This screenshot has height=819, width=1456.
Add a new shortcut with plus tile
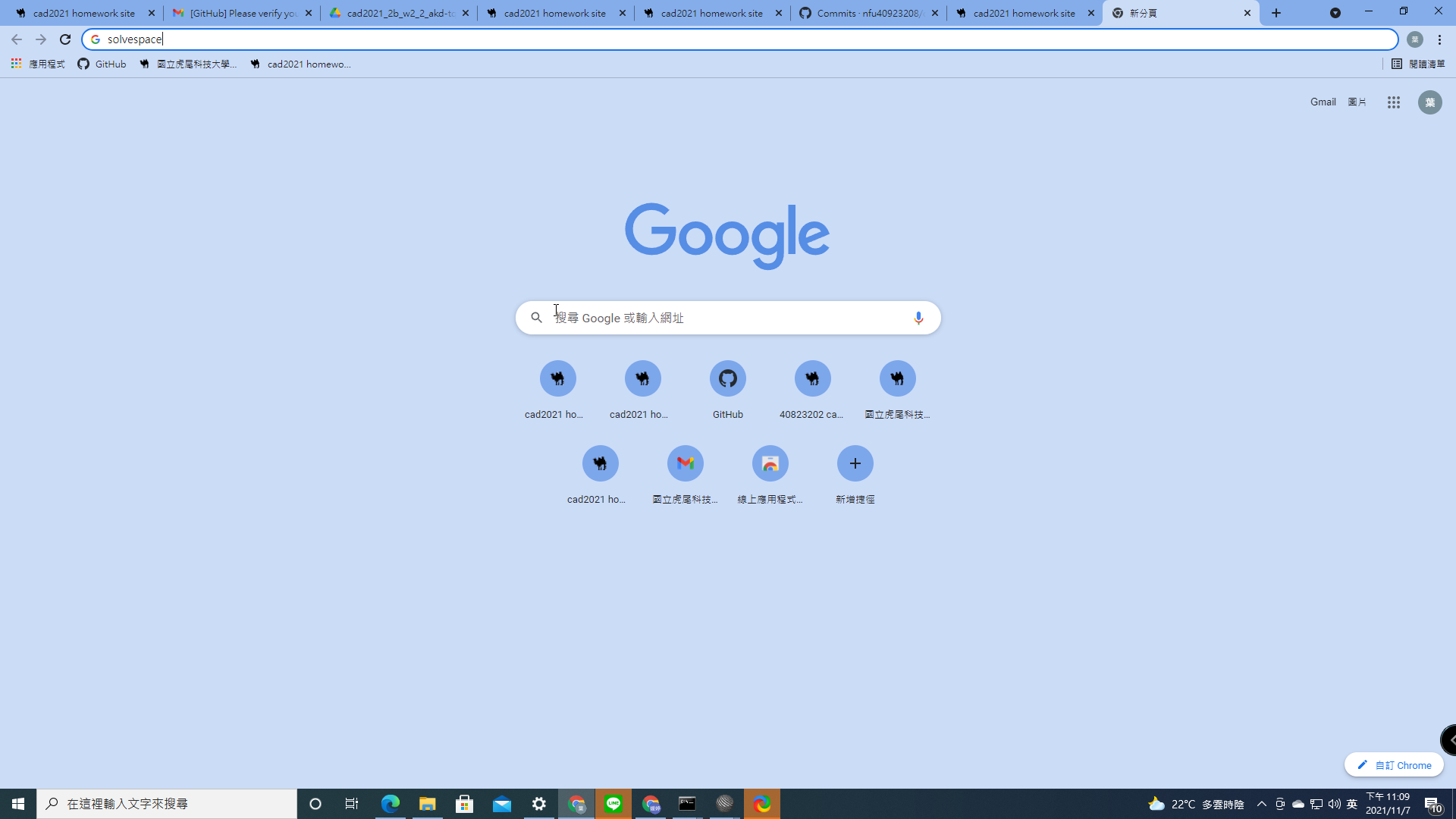click(x=855, y=475)
